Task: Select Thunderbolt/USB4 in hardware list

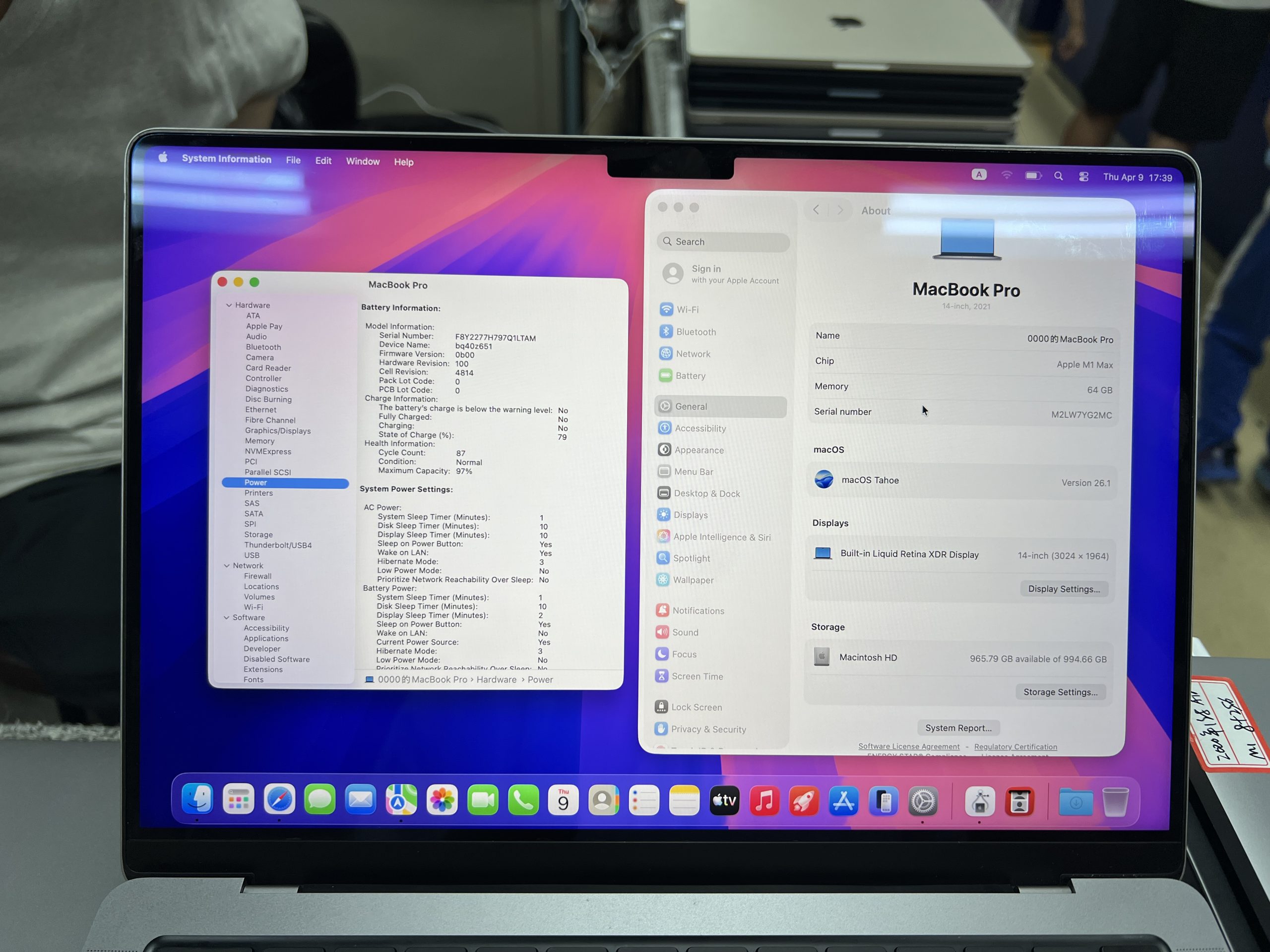Action: tap(278, 545)
